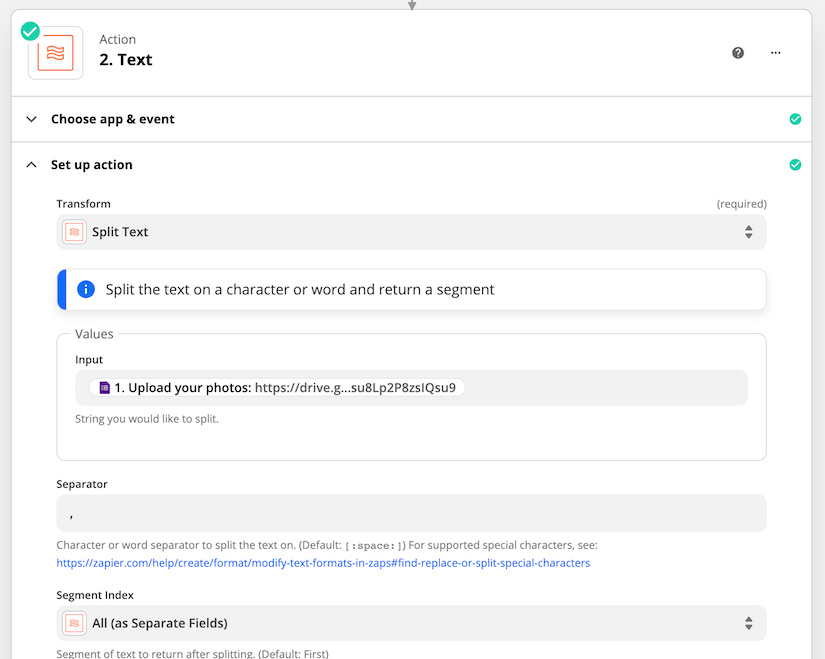This screenshot has width=825, height=659.
Task: Click the blue info icon in the hint box
Action: click(86, 289)
